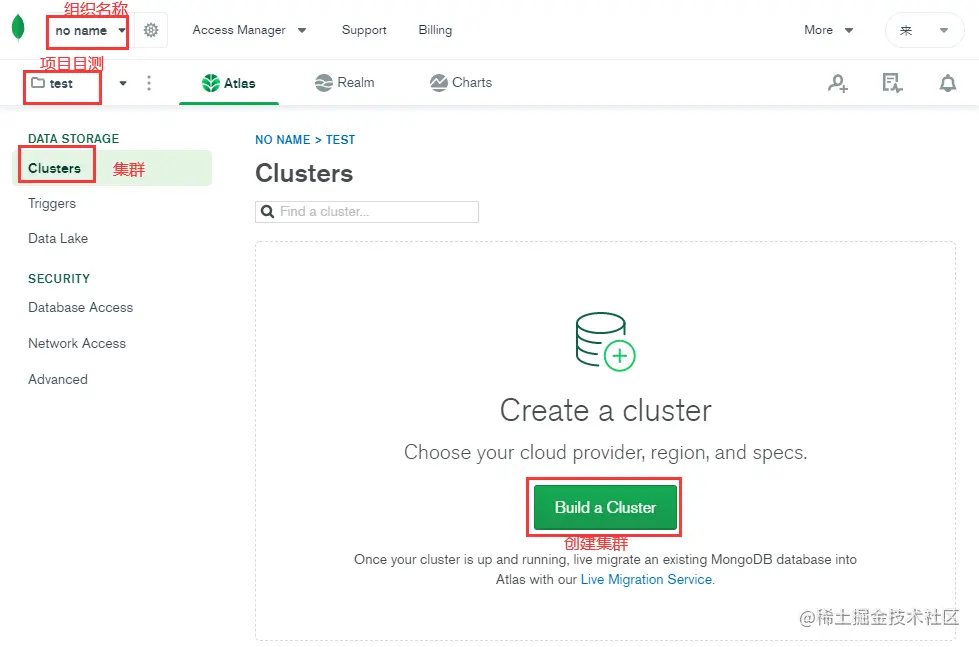Image resolution: width=979 pixels, height=647 pixels.
Task: Open the Live Migration Service link
Action: pyautogui.click(x=646, y=580)
